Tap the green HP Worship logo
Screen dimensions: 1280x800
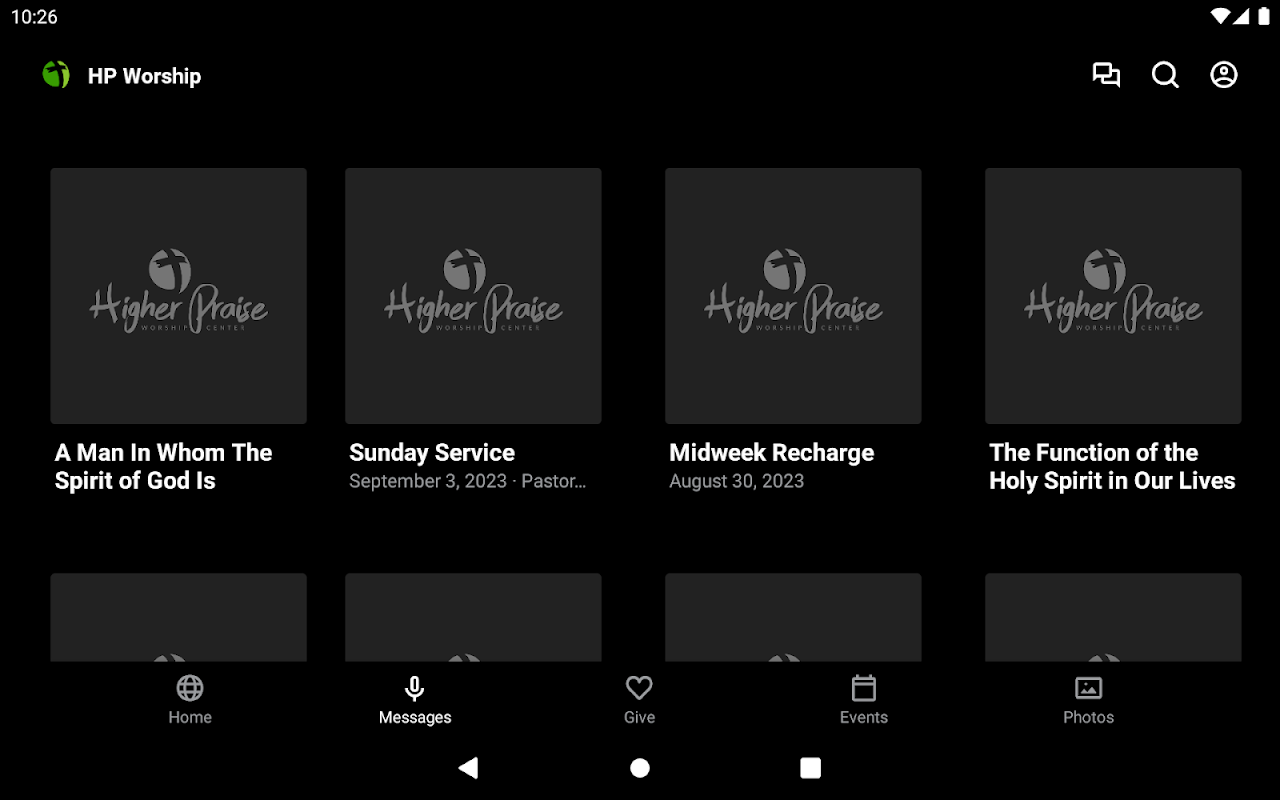[x=56, y=75]
